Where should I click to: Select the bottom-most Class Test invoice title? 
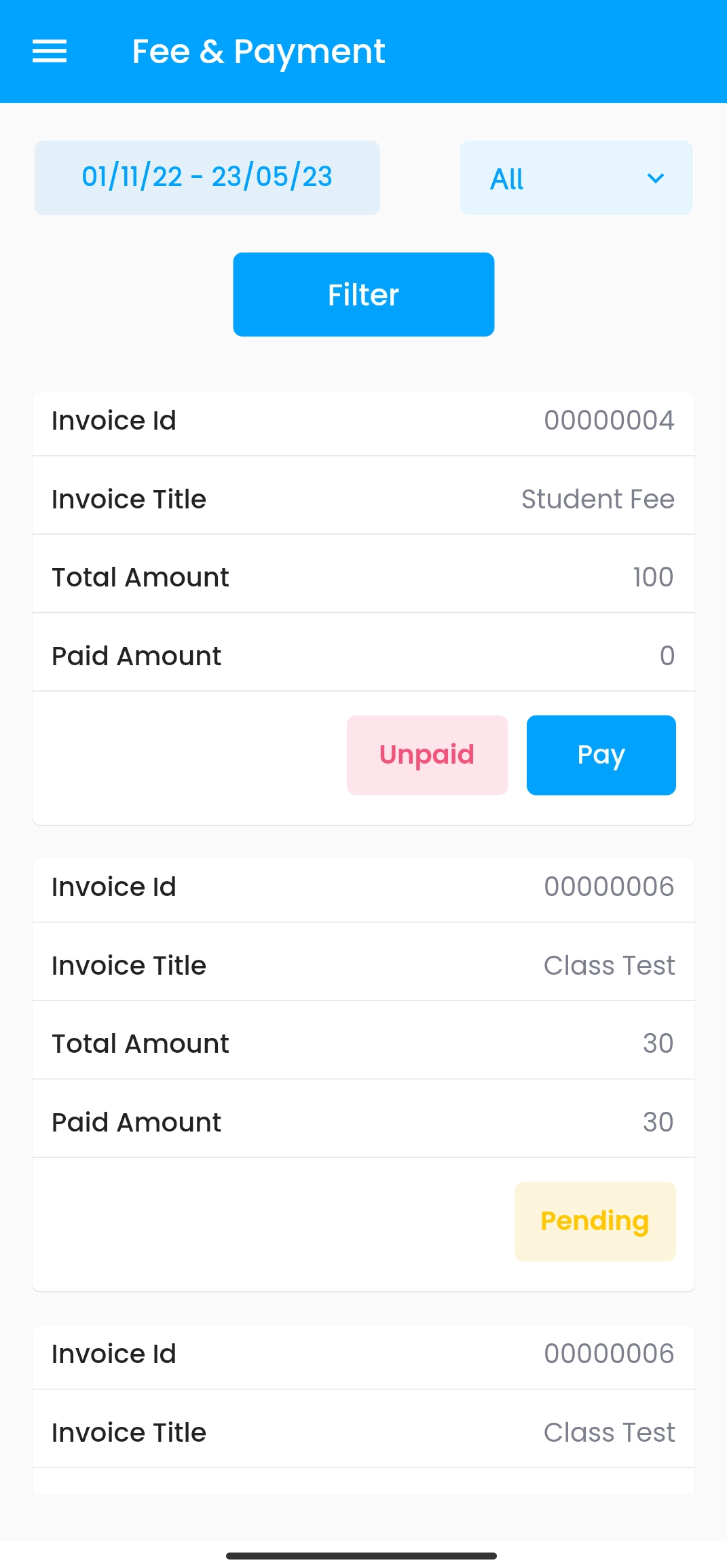pyautogui.click(x=363, y=1432)
